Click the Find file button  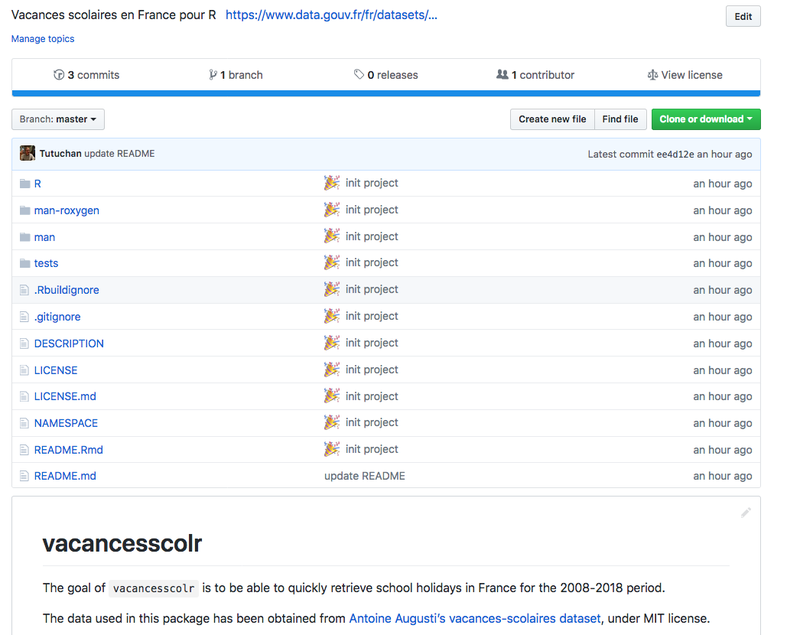tap(620, 119)
